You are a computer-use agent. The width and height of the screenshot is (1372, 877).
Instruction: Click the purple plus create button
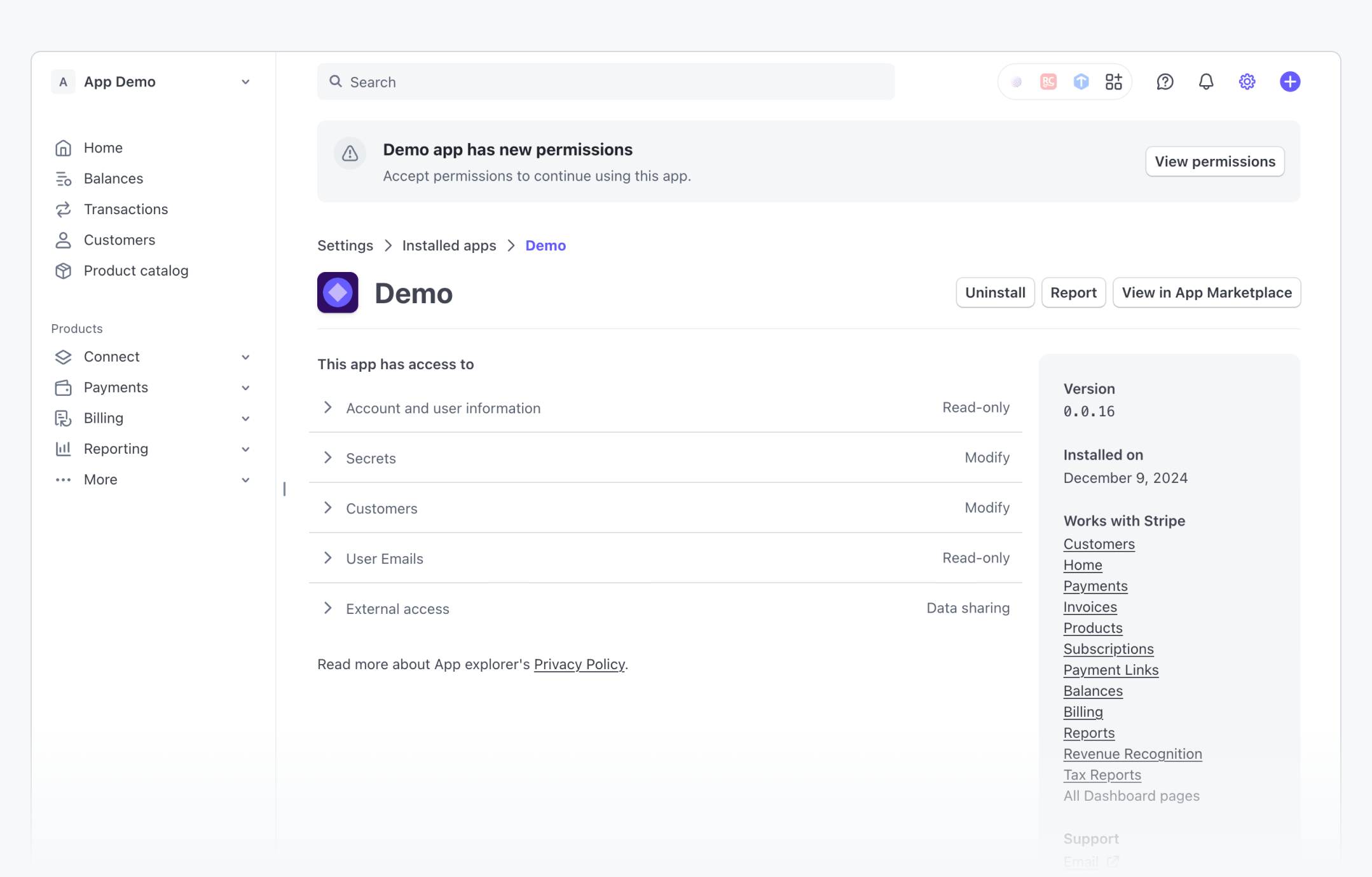[1289, 82]
